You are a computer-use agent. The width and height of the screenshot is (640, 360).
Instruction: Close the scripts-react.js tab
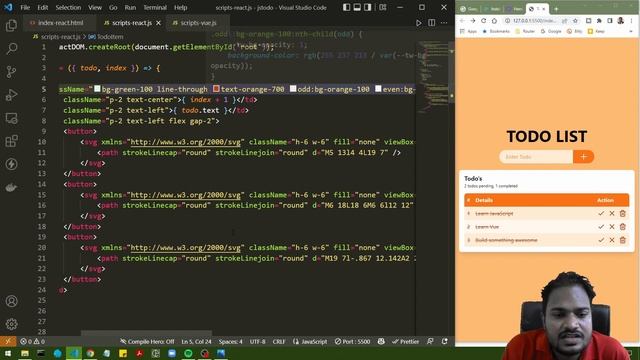click(x=158, y=23)
